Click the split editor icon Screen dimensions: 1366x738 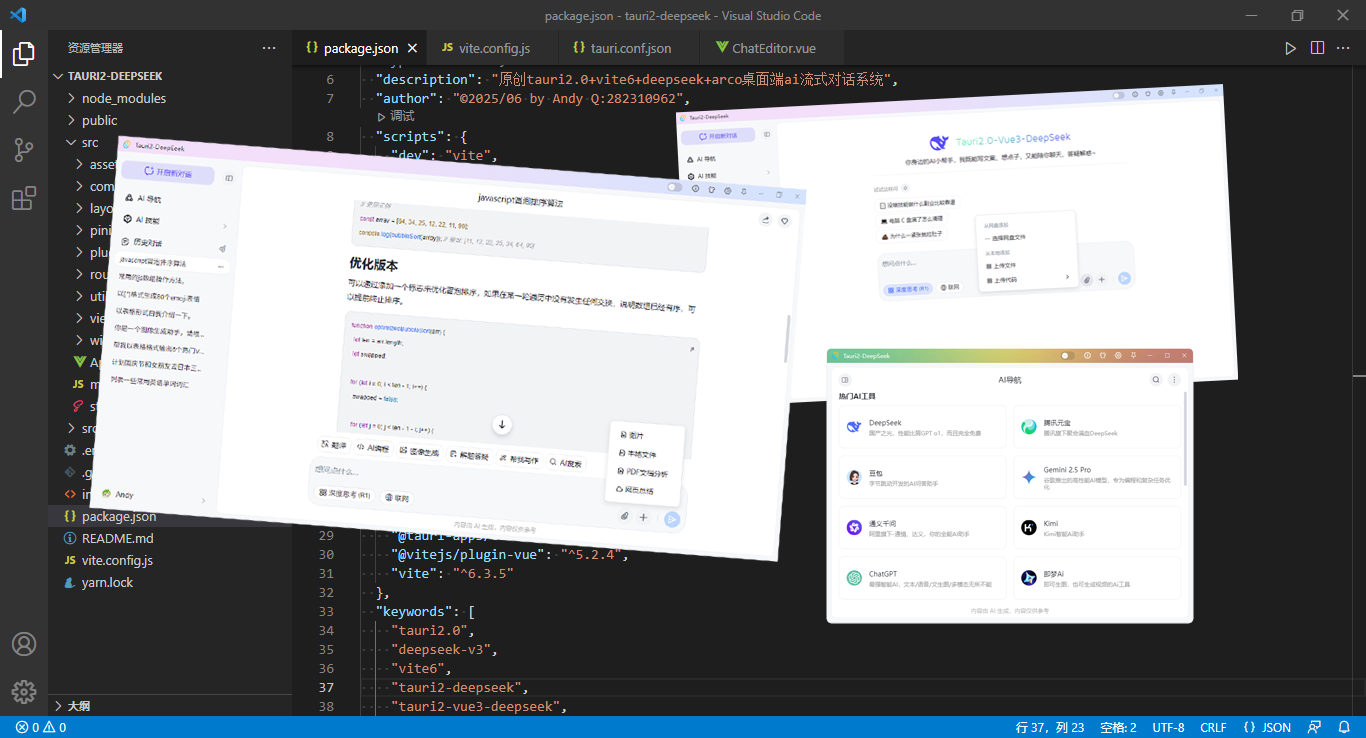(1317, 48)
